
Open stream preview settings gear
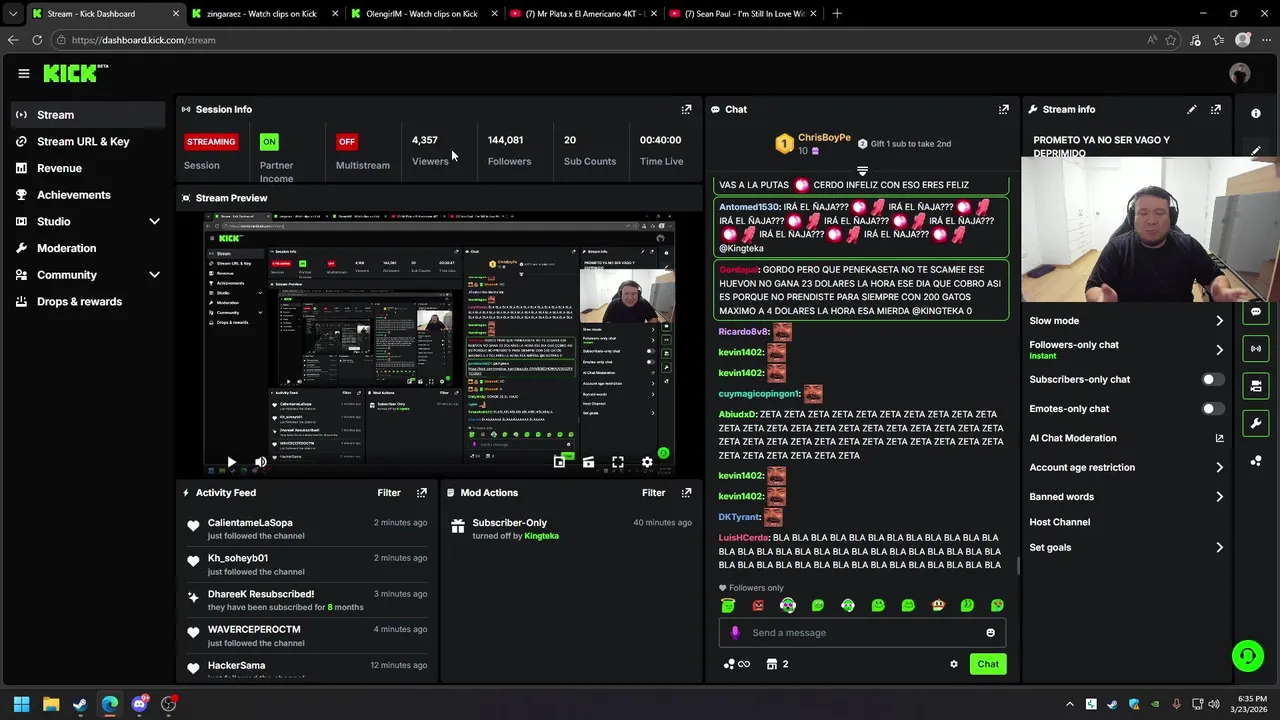[647, 462]
